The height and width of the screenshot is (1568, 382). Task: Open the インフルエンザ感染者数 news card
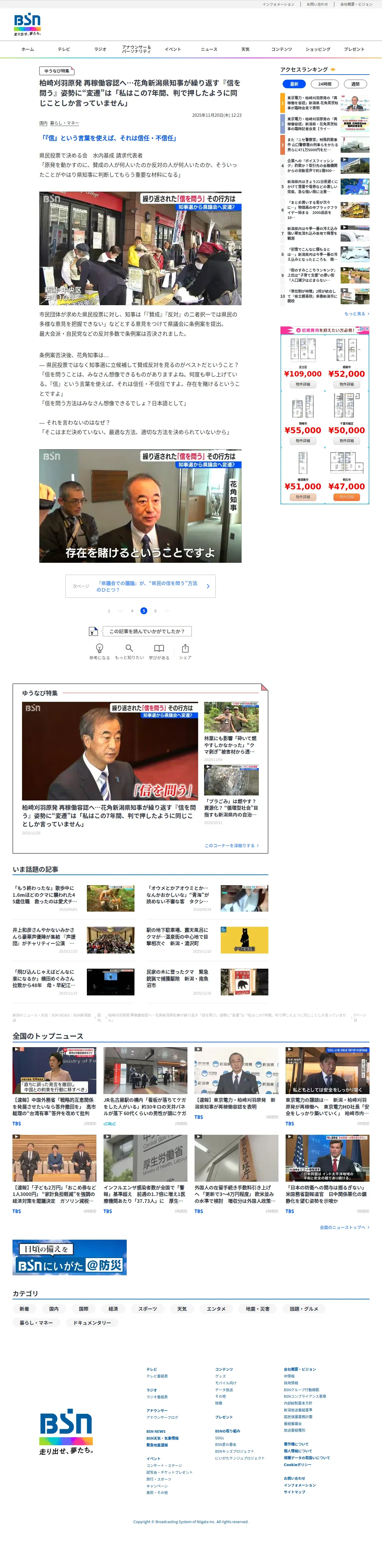tap(145, 1175)
